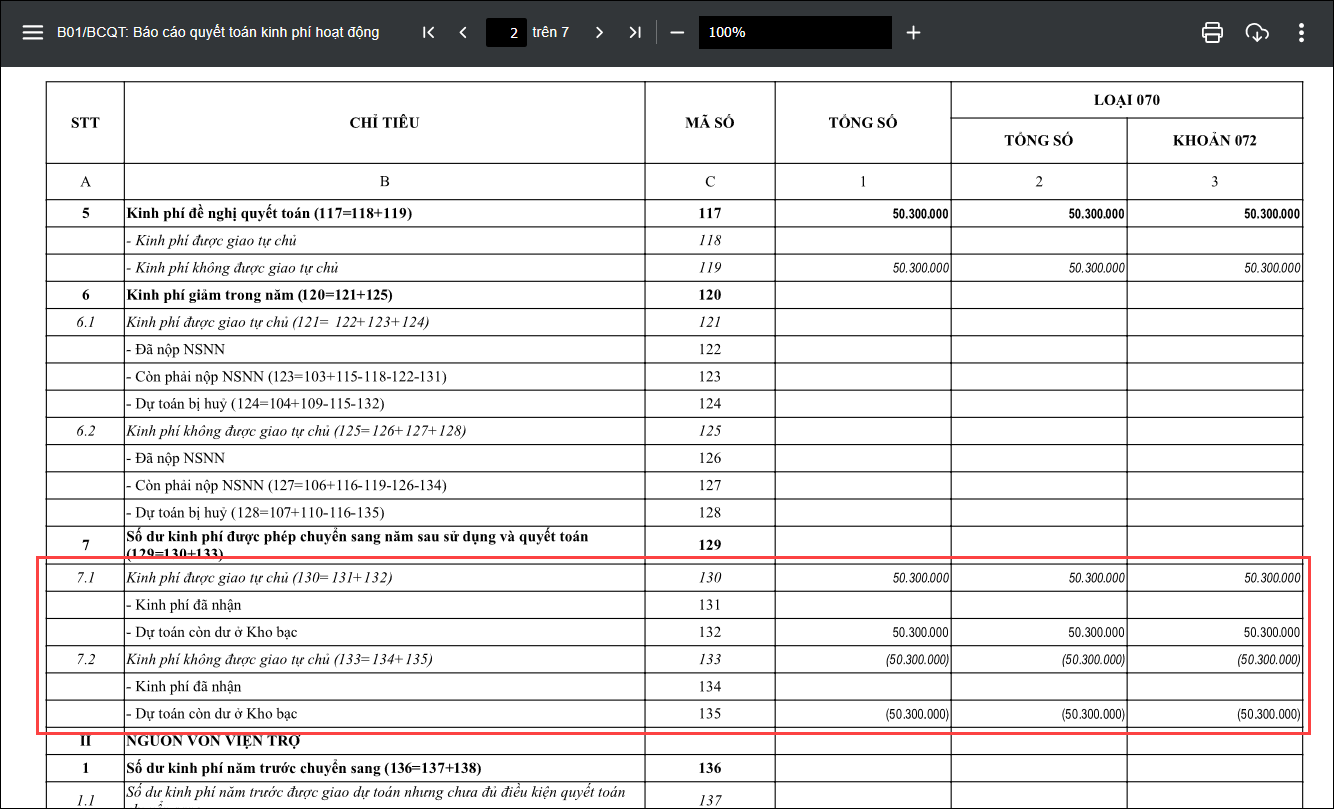Click the KHOẢN 072 column header
Viewport: 1334px width, 809px height.
pyautogui.click(x=1214, y=141)
